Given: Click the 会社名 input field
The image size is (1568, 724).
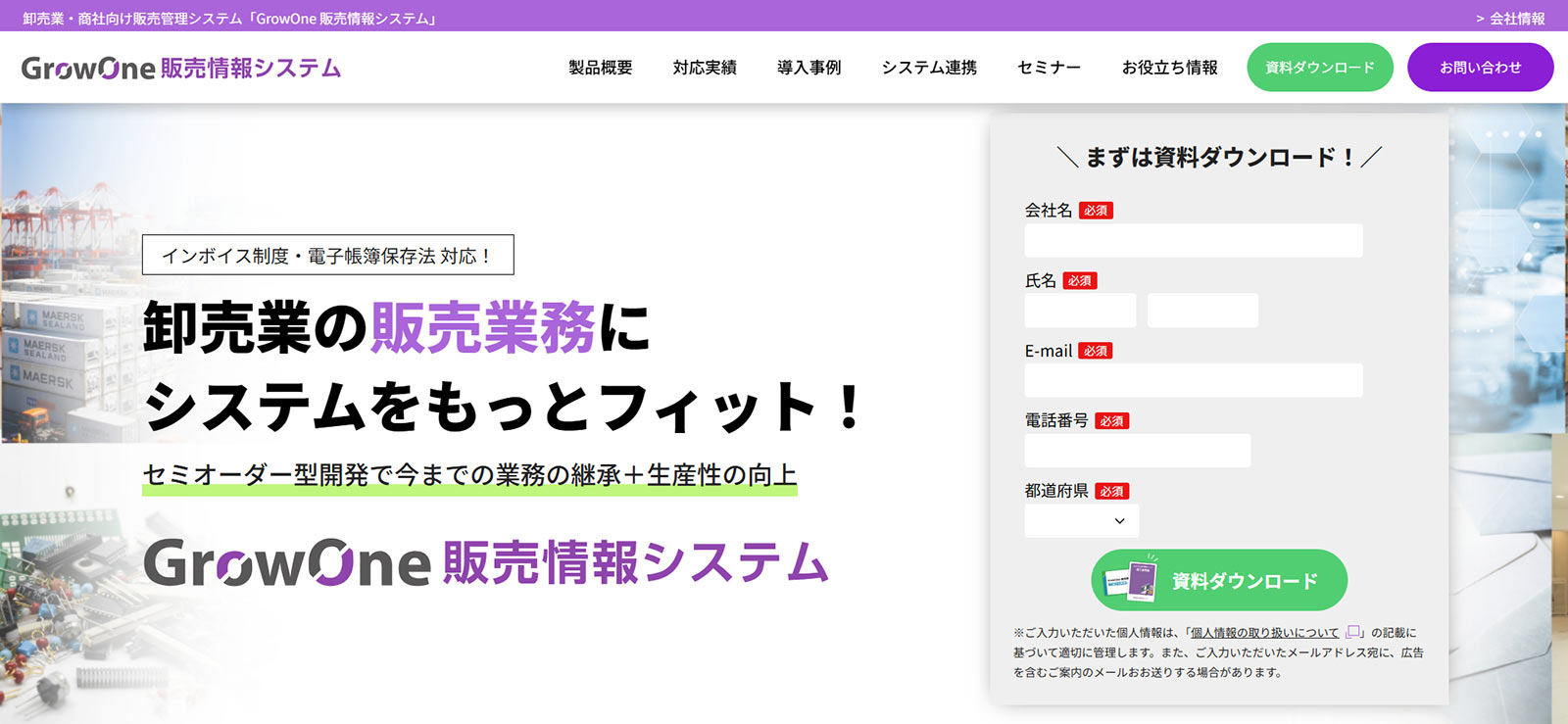Looking at the screenshot, I should (1194, 241).
